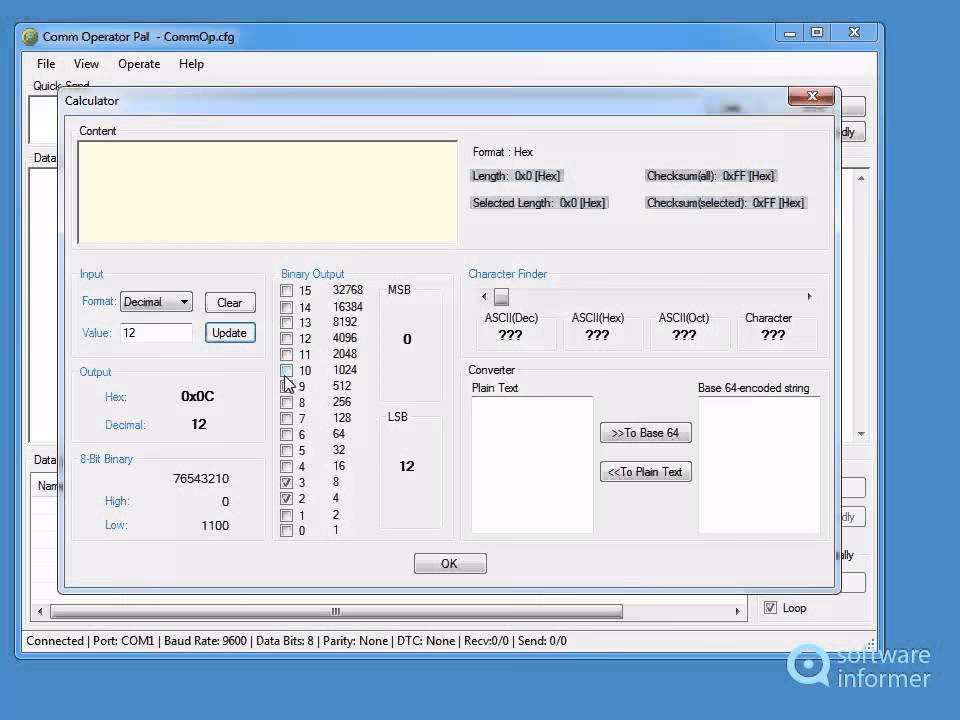Click OK to close the Calculator
The image size is (960, 720).
click(x=449, y=563)
